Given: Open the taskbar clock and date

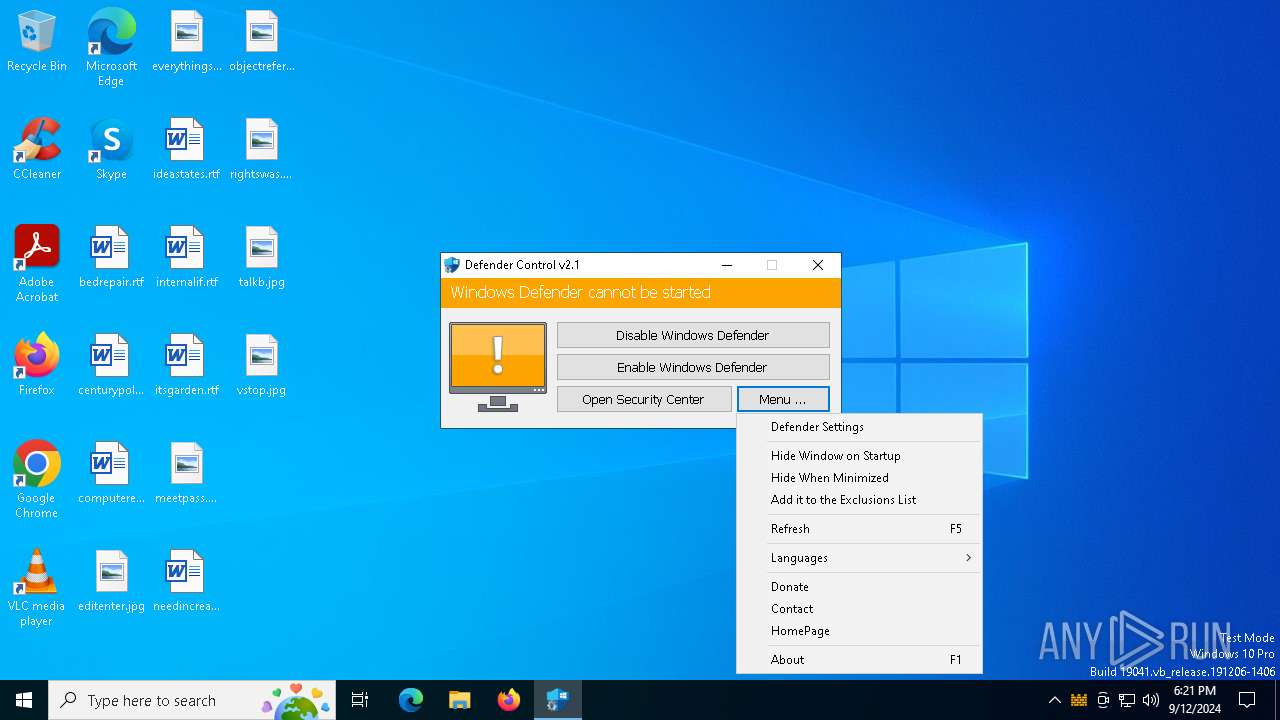Looking at the screenshot, I should coord(1195,700).
